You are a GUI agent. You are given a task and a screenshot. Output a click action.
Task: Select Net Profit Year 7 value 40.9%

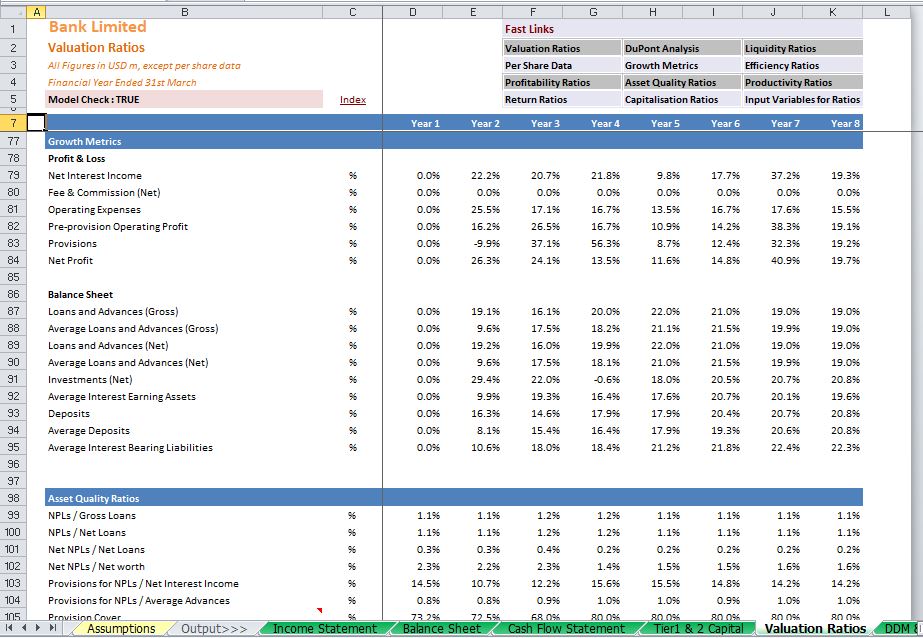point(773,260)
